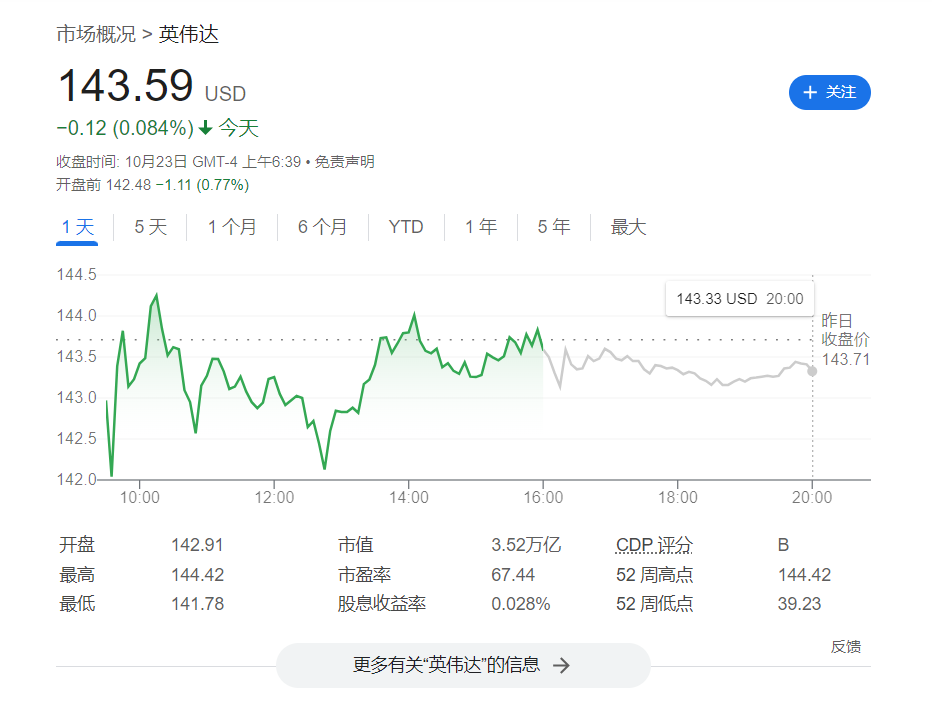Select the 1 天 time range tab
Image resolution: width=932 pixels, height=709 pixels.
[x=77, y=227]
